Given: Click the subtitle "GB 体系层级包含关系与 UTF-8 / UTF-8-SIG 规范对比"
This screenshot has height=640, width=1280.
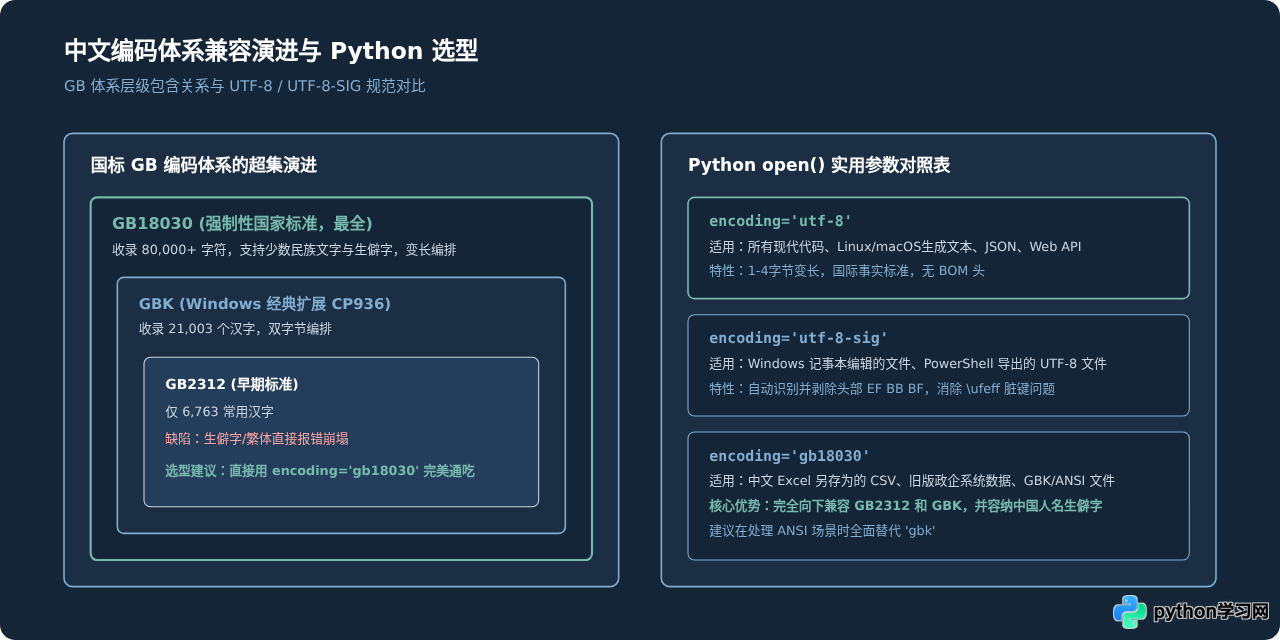Looking at the screenshot, I should click(x=245, y=86).
